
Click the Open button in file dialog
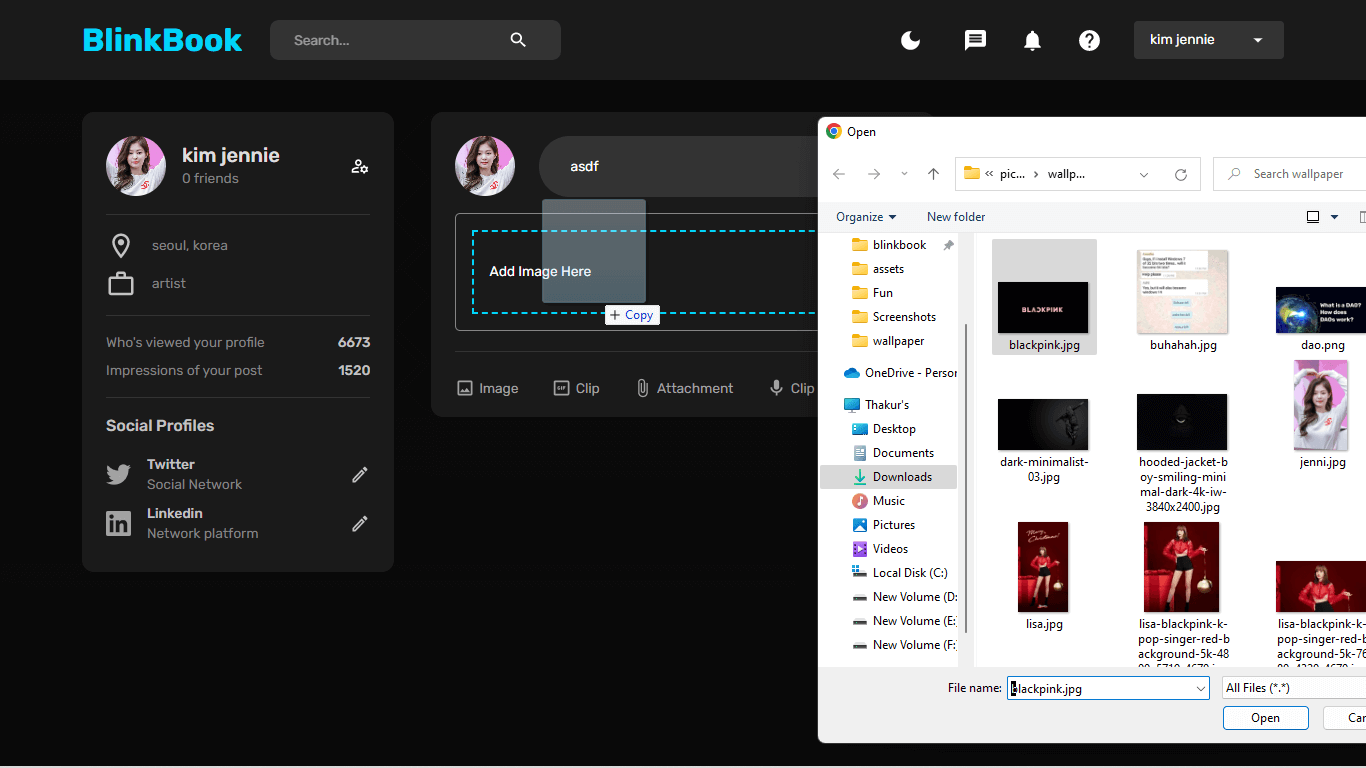point(1265,718)
